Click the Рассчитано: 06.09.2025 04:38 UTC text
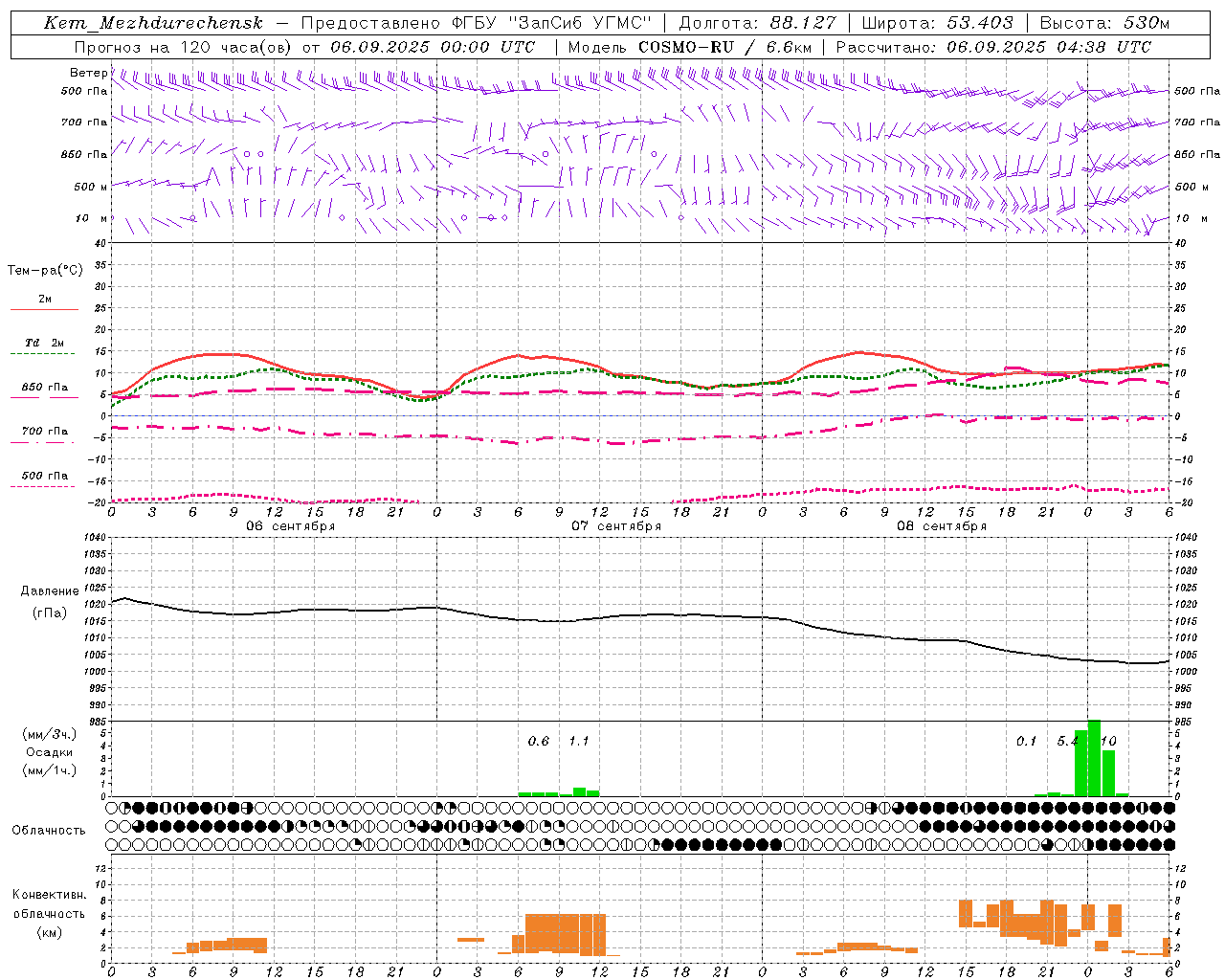The height and width of the screenshot is (980, 1225). [993, 47]
